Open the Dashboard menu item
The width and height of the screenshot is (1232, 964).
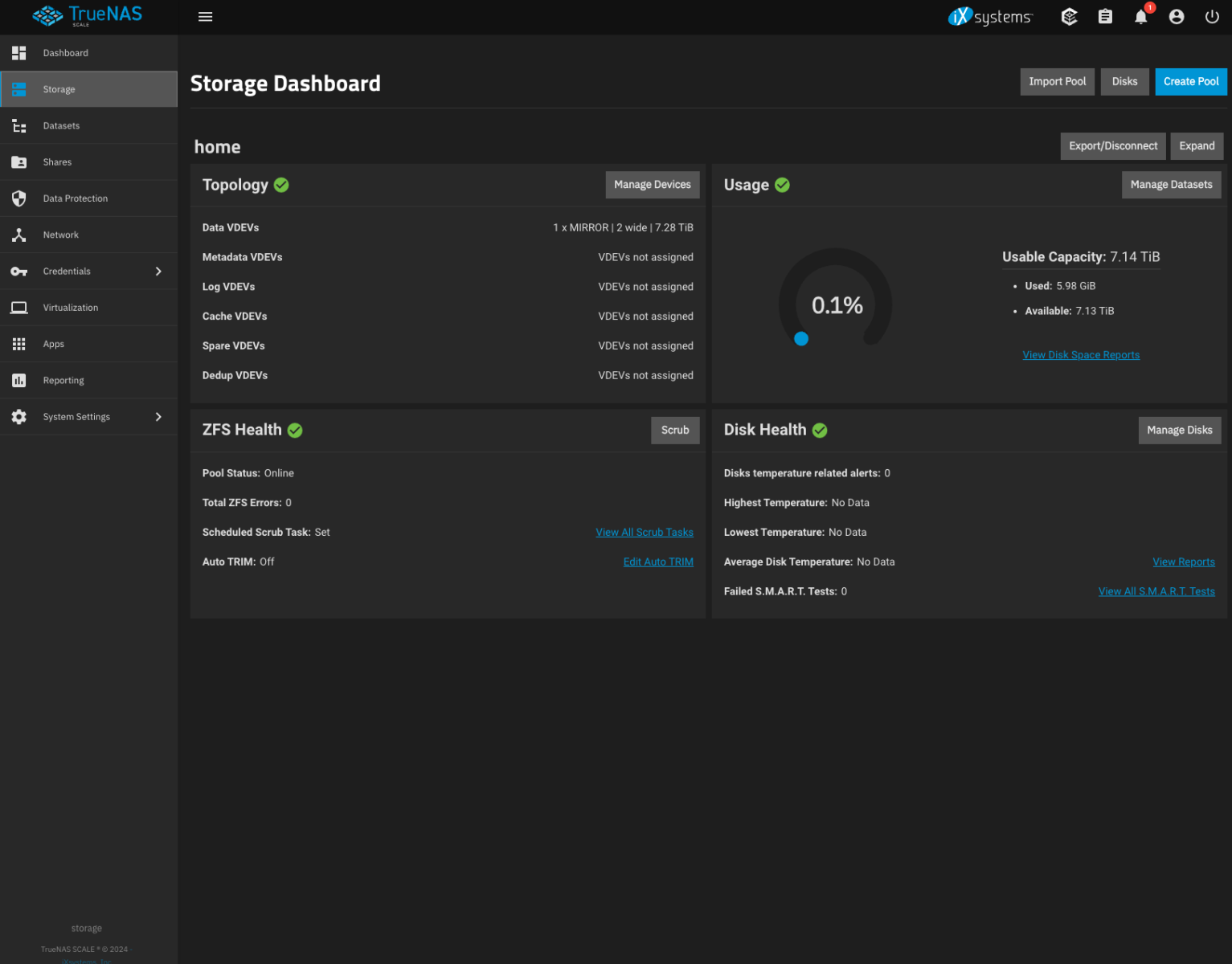click(88, 53)
